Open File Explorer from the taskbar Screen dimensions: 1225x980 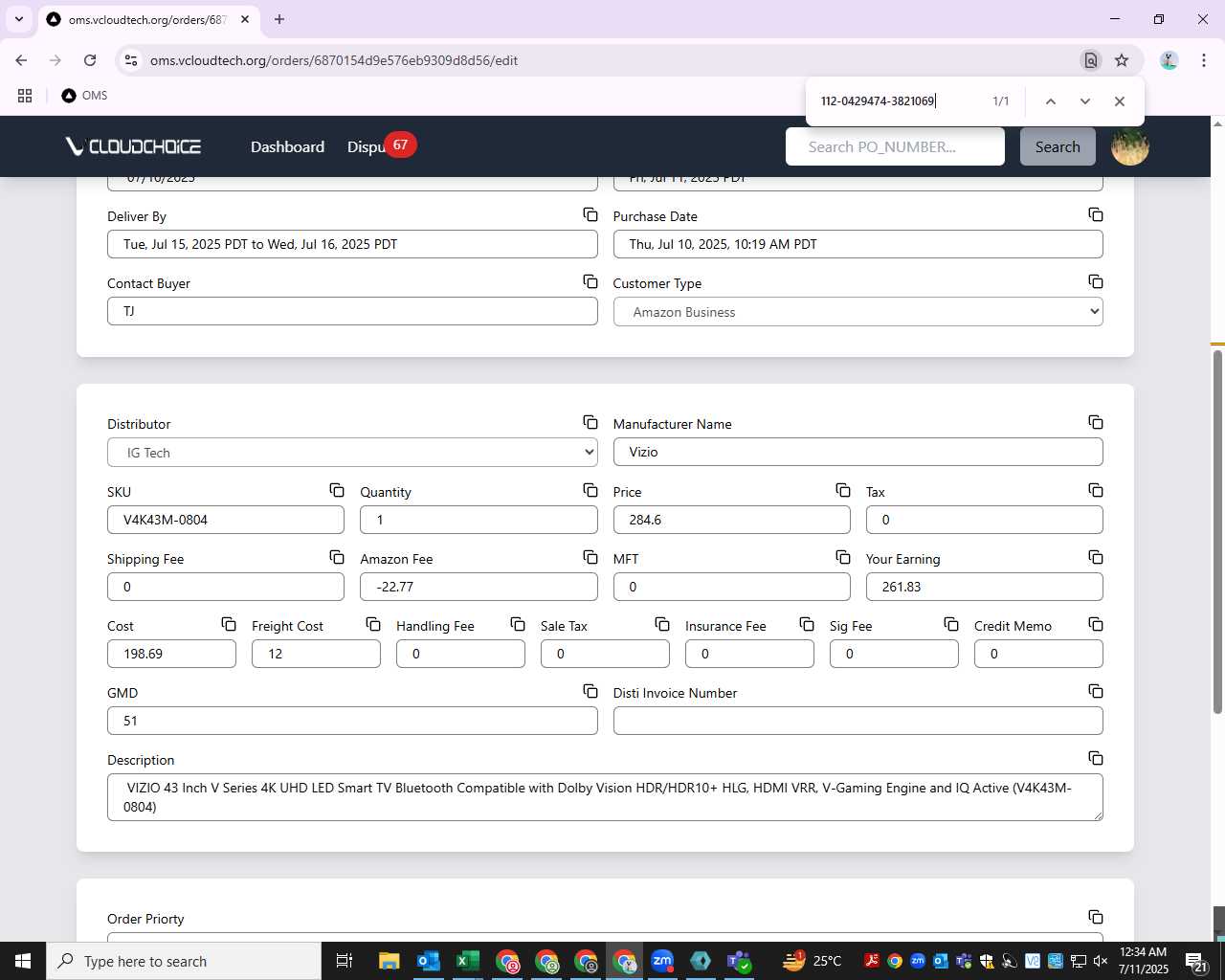[389, 961]
